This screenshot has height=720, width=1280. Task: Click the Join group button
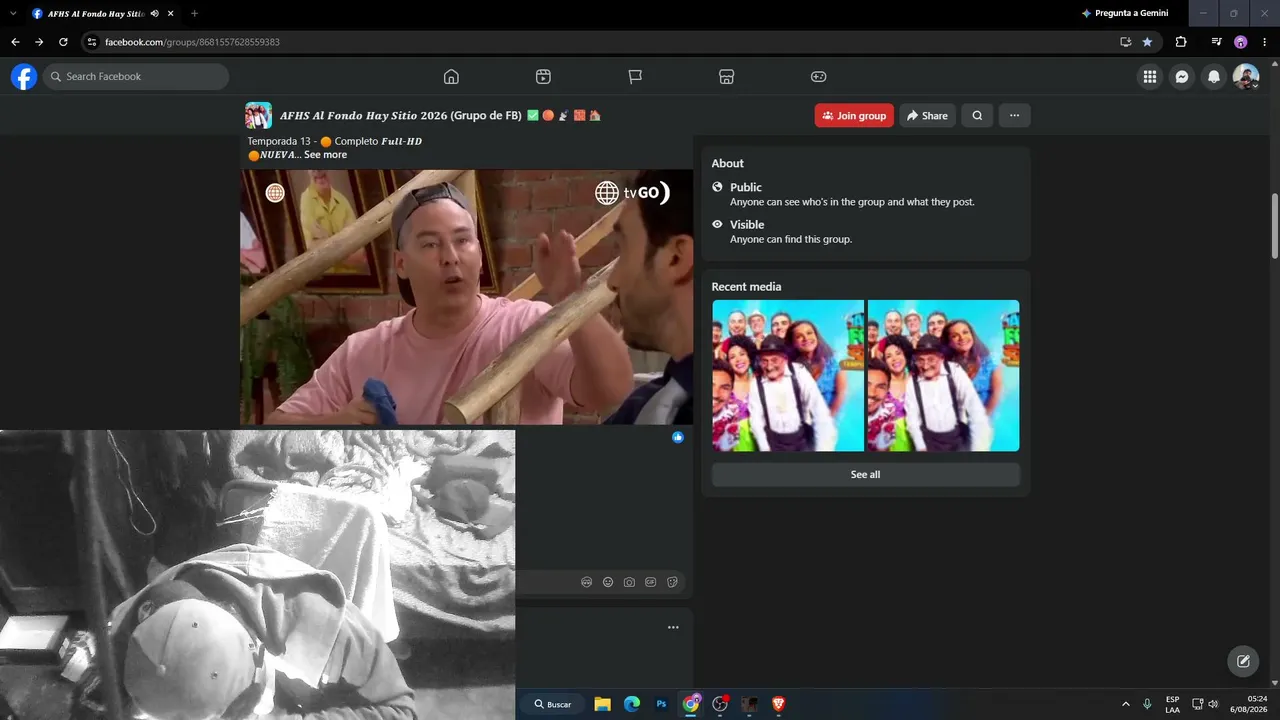[x=854, y=116]
